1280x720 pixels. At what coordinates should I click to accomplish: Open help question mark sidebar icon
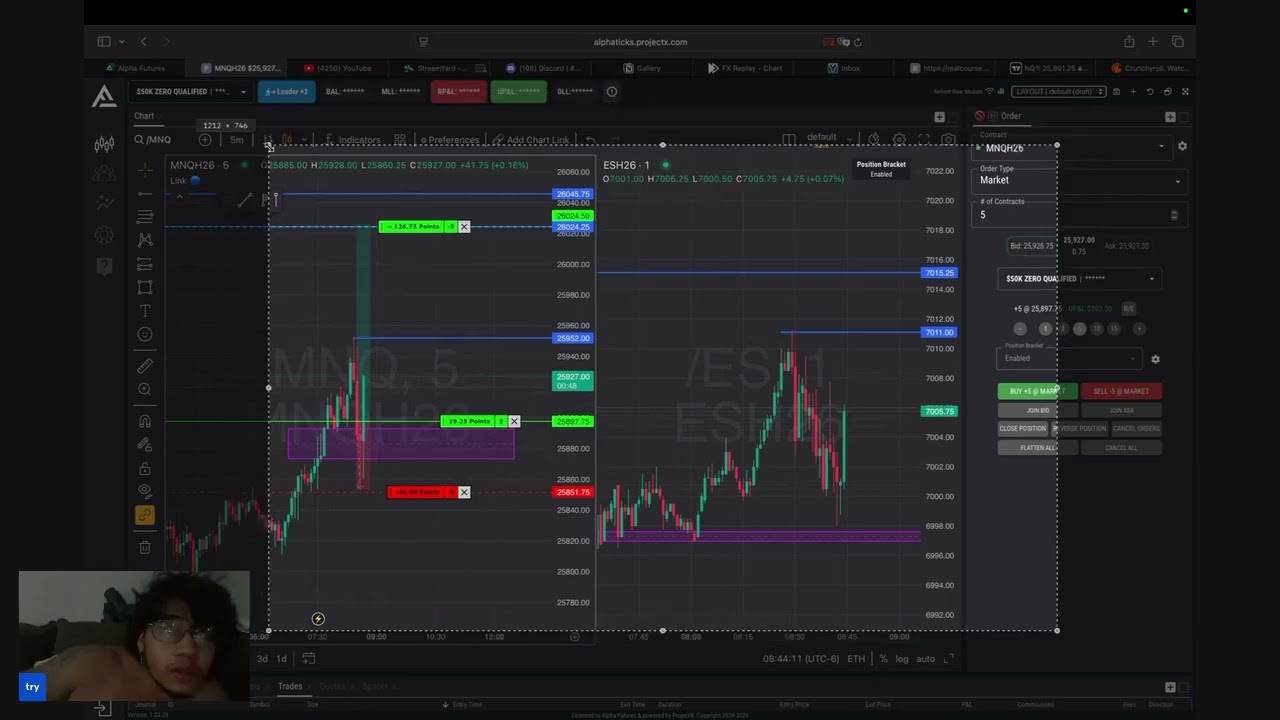(x=104, y=266)
